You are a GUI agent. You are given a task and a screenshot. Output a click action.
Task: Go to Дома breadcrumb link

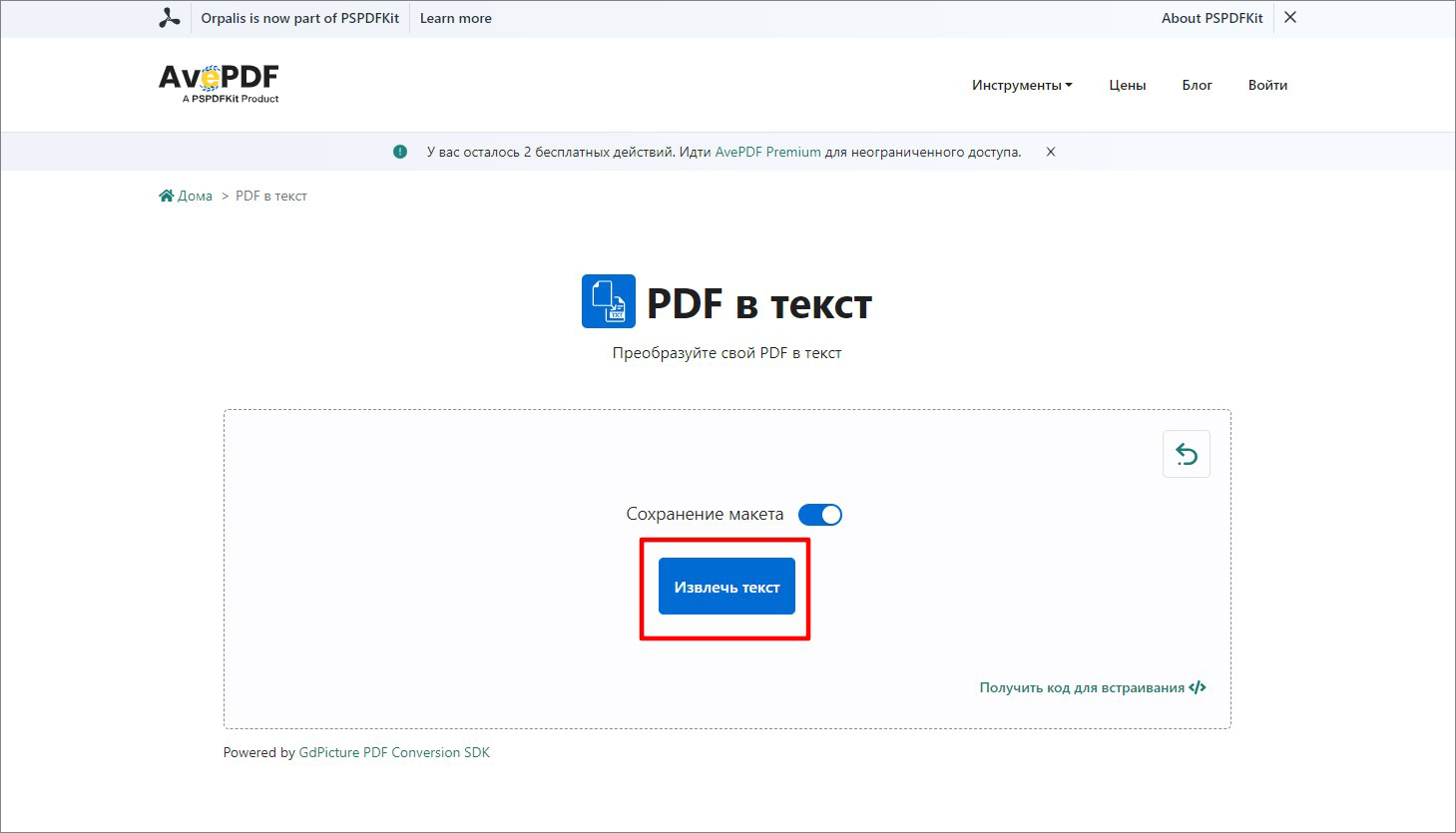pyautogui.click(x=195, y=196)
